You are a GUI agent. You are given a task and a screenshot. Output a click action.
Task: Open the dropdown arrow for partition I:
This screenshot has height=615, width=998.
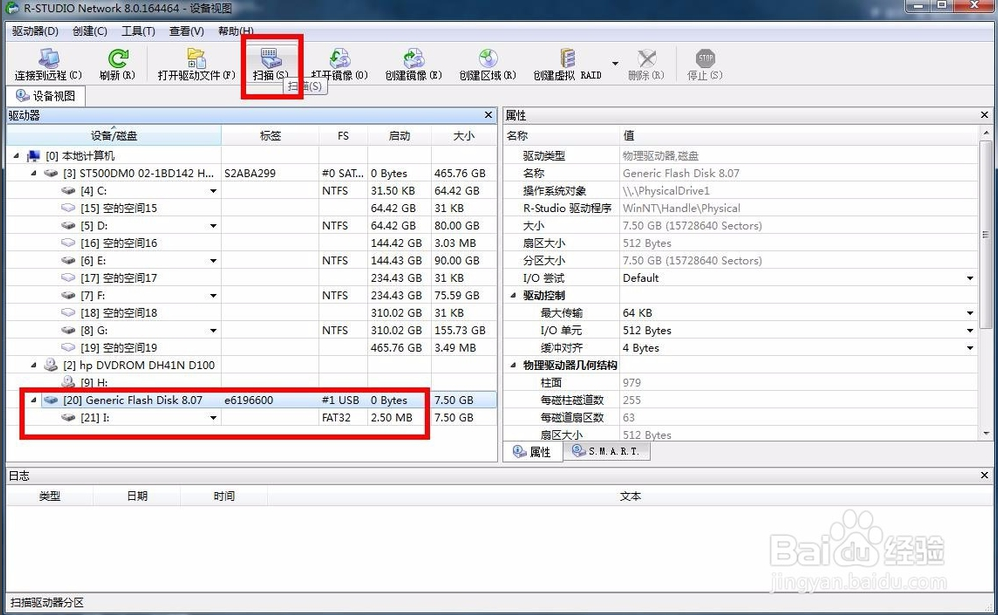[213, 418]
